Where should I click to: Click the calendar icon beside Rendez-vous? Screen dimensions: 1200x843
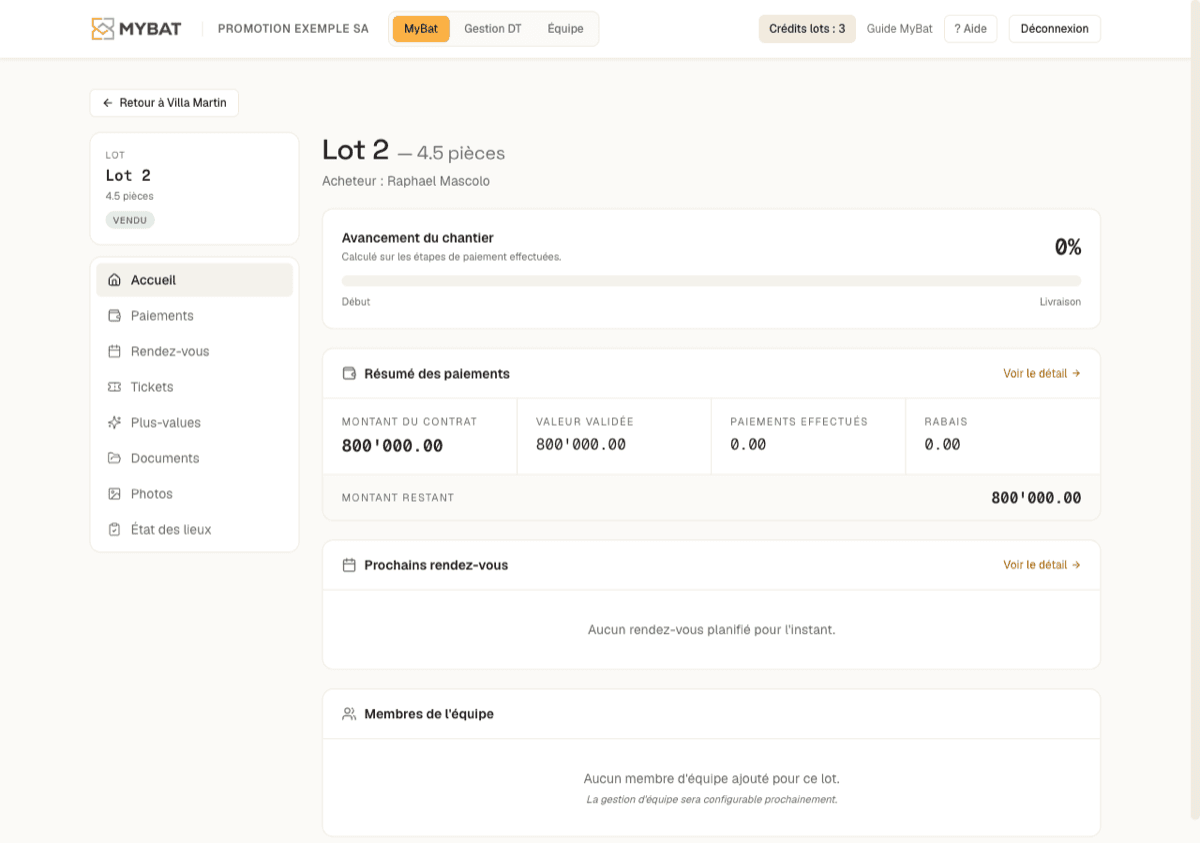pos(114,351)
